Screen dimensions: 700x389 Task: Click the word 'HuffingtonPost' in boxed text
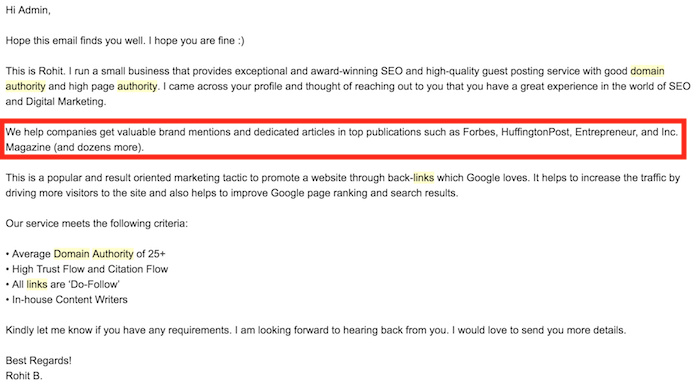tap(535, 132)
